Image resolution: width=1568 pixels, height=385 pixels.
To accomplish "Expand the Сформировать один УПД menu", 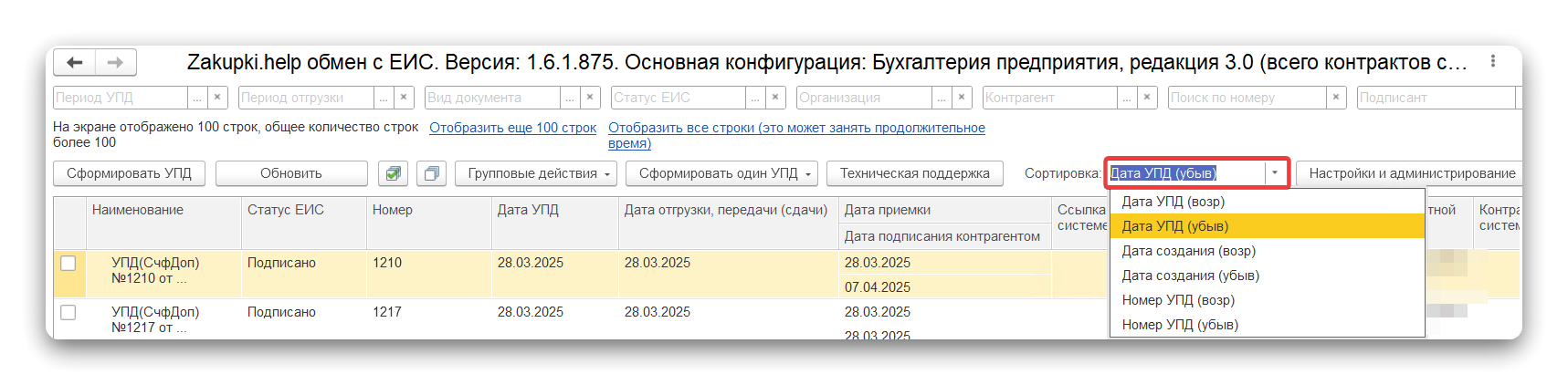I will [x=721, y=173].
